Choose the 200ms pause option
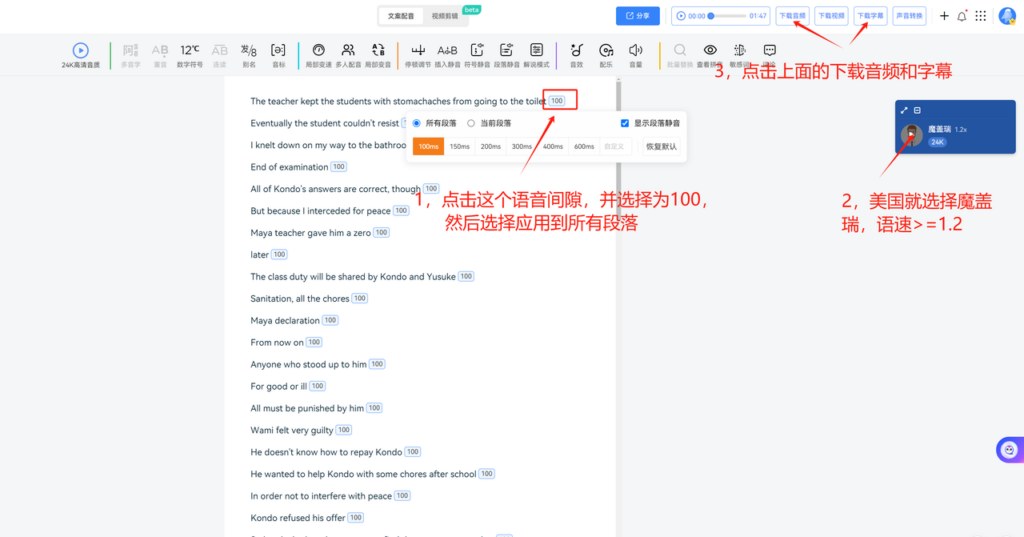 [491, 146]
